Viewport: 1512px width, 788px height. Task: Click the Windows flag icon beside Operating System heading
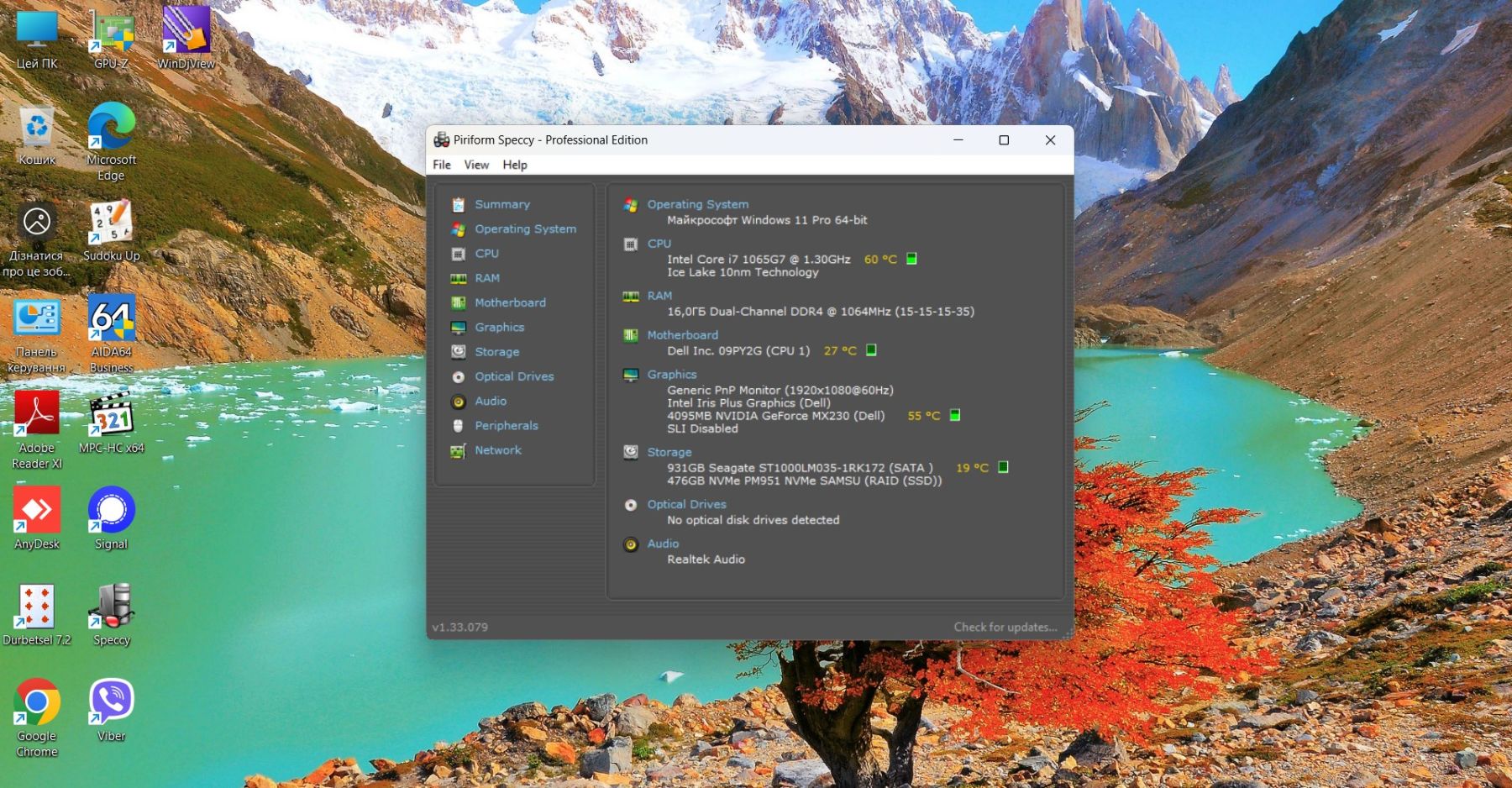631,204
